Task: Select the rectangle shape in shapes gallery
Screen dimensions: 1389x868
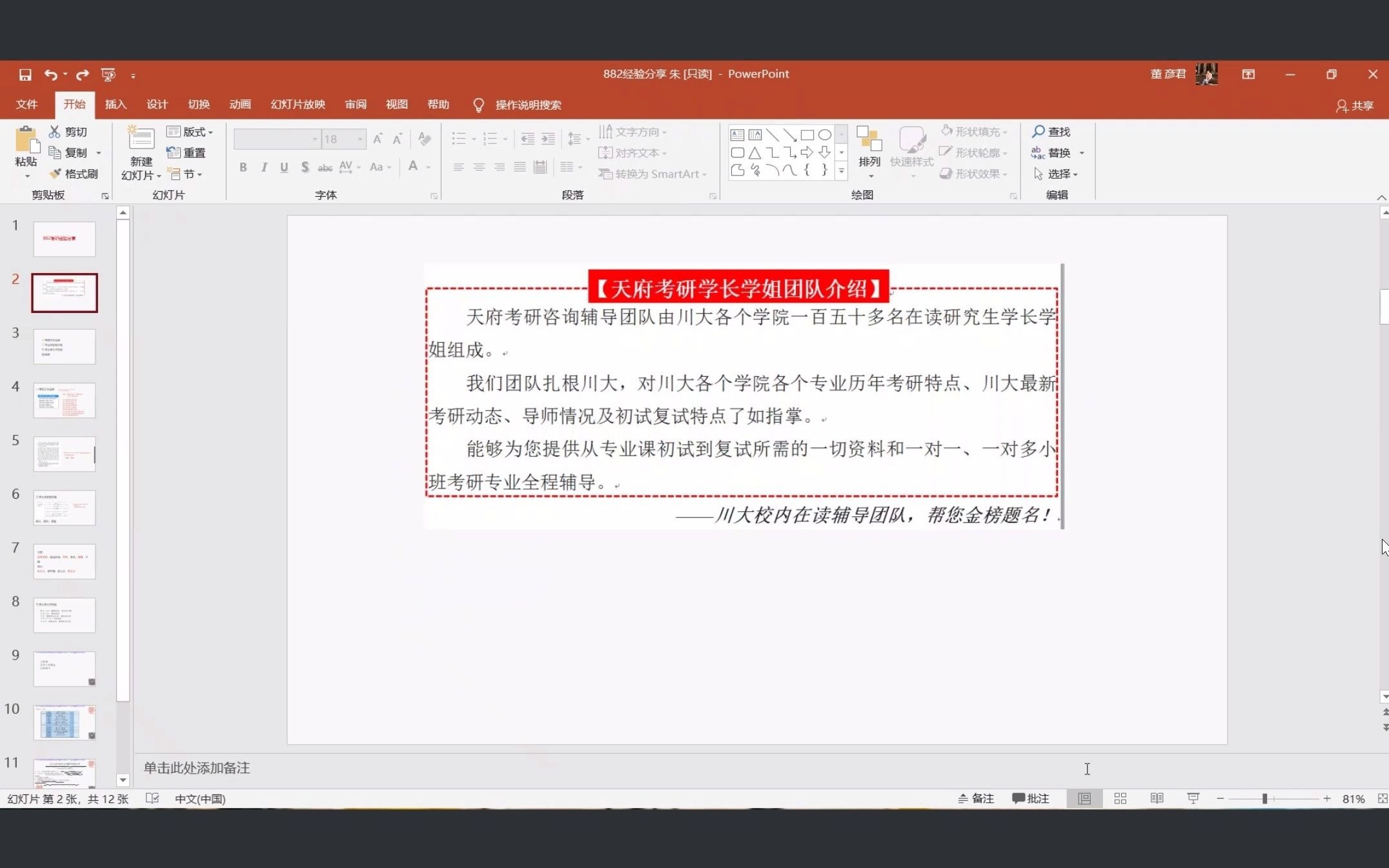Action: 807,135
